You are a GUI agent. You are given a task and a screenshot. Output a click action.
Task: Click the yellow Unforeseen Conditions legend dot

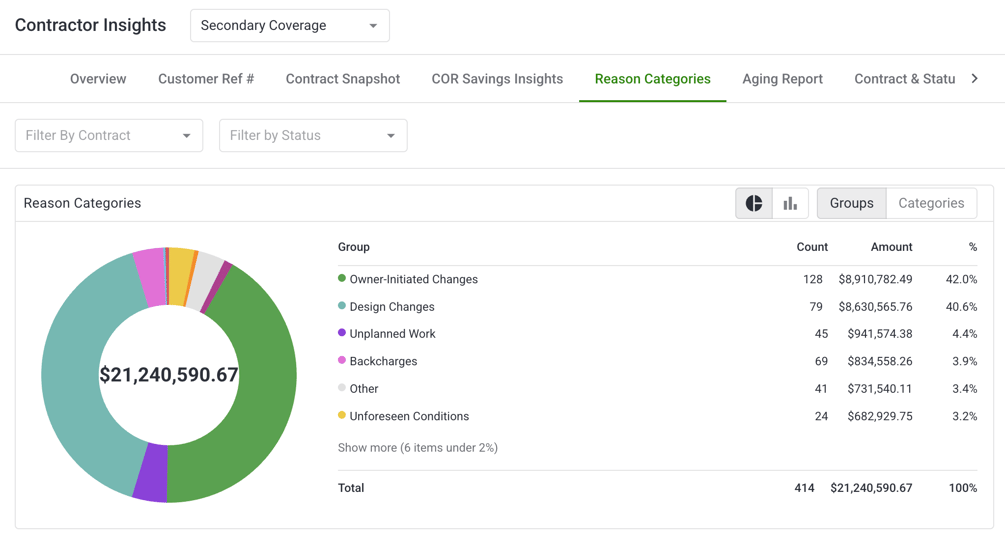click(342, 415)
